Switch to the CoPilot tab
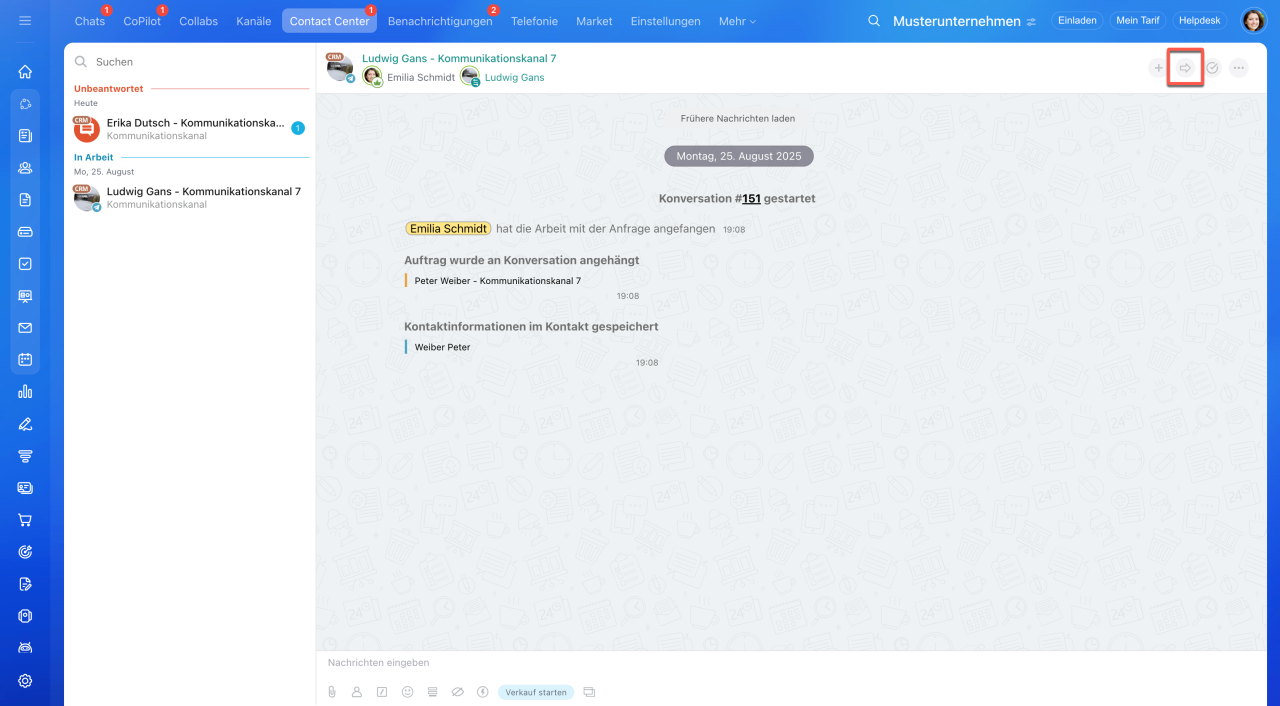 (142, 21)
